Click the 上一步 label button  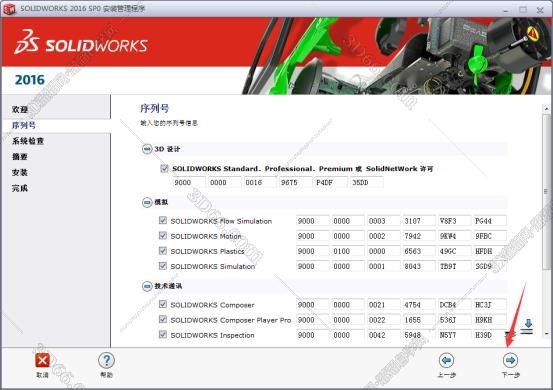point(446,375)
